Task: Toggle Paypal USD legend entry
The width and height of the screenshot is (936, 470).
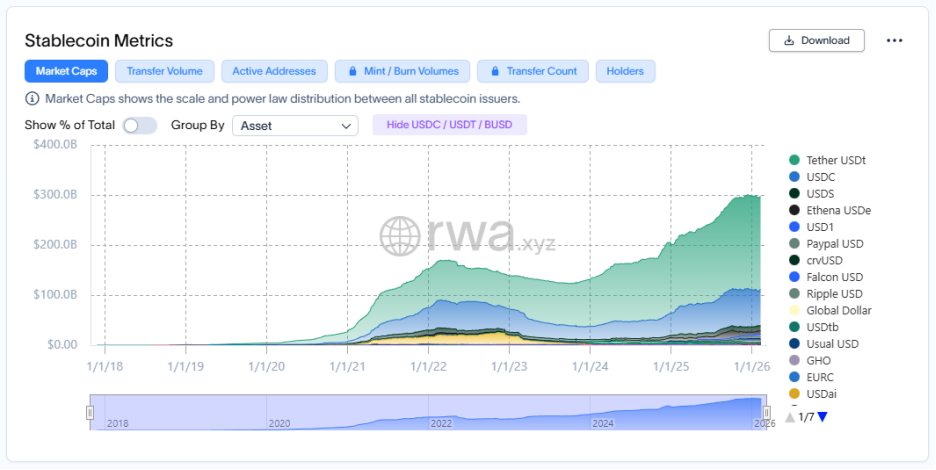Action: point(834,244)
